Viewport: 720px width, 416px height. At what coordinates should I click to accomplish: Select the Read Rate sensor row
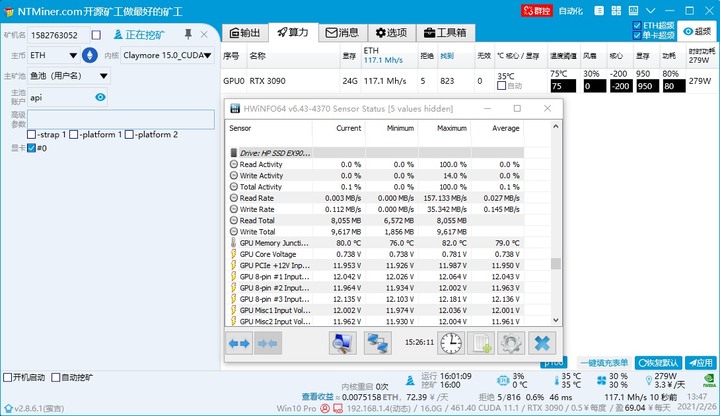pos(376,198)
